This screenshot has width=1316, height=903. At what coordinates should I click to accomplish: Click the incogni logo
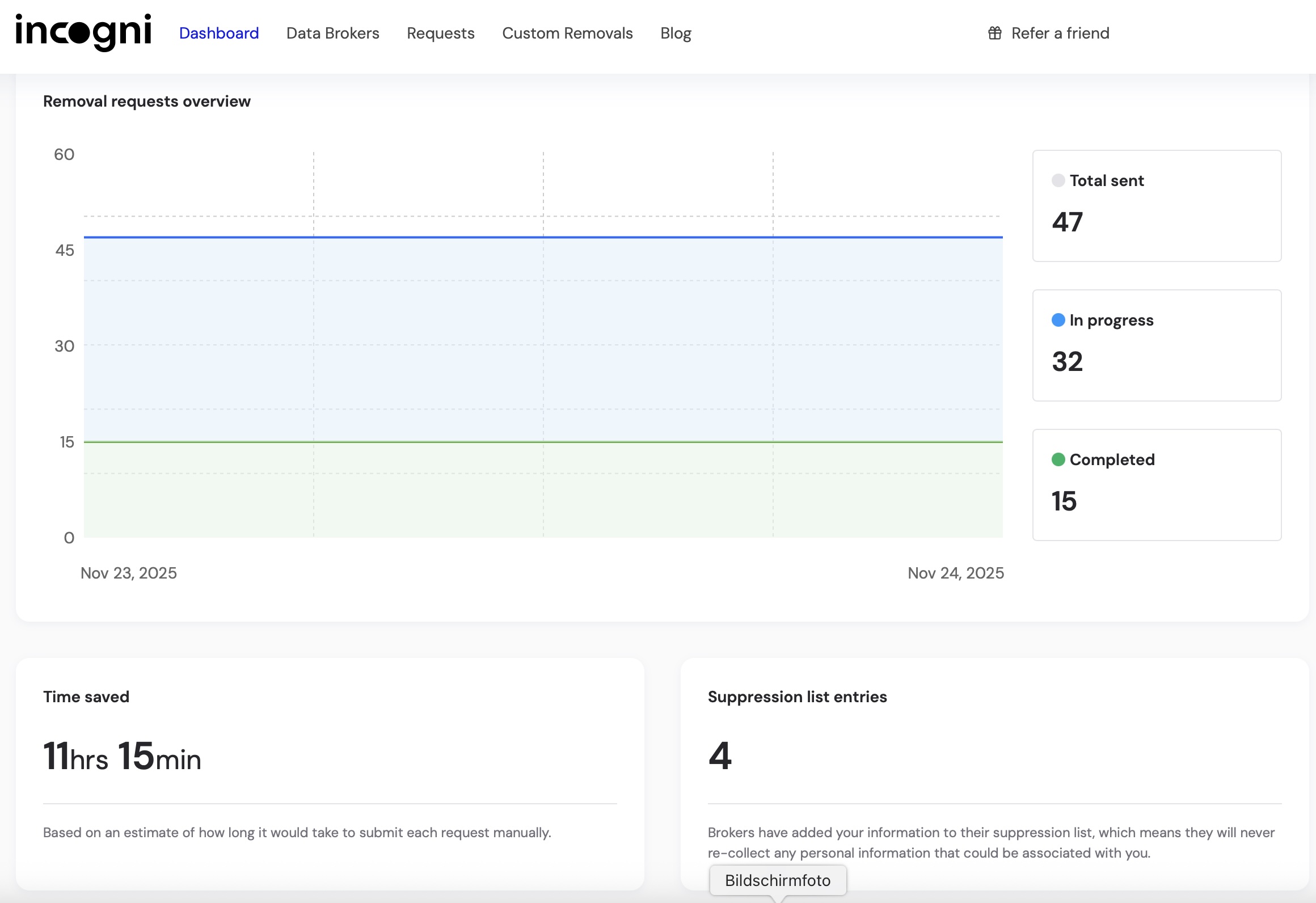[83, 32]
